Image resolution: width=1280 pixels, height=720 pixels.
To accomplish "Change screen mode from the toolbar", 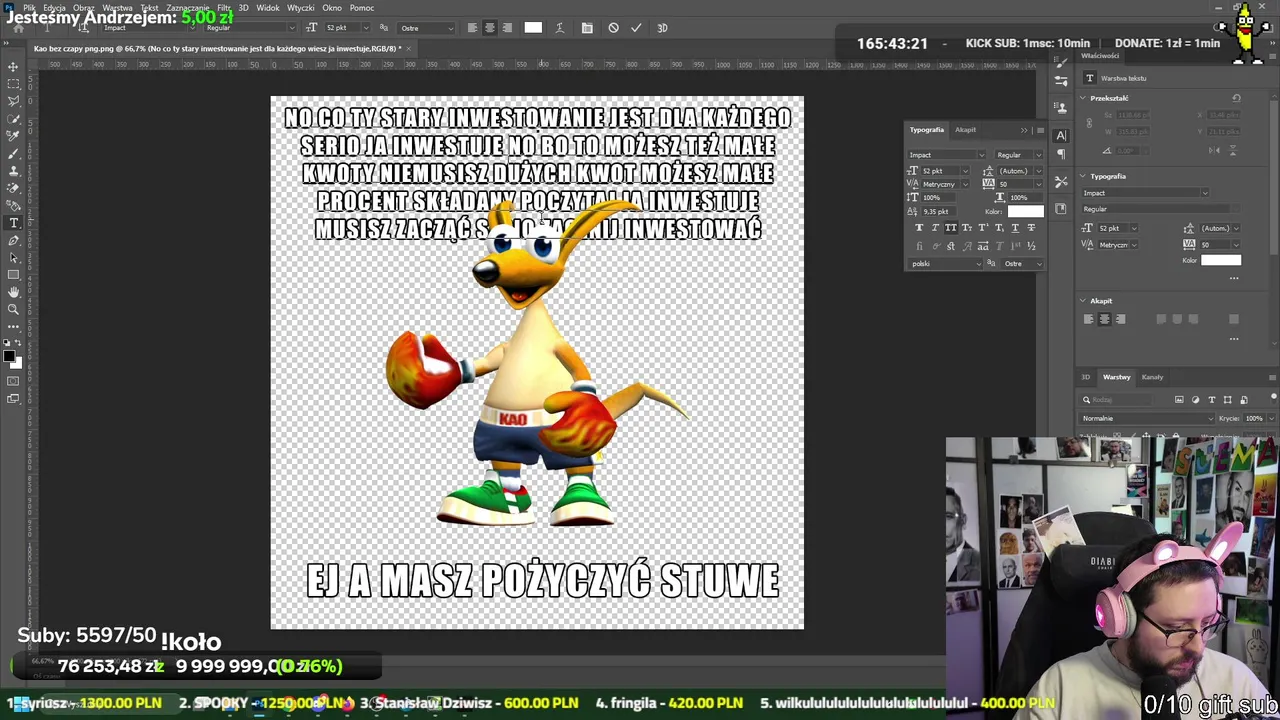I will [13, 399].
